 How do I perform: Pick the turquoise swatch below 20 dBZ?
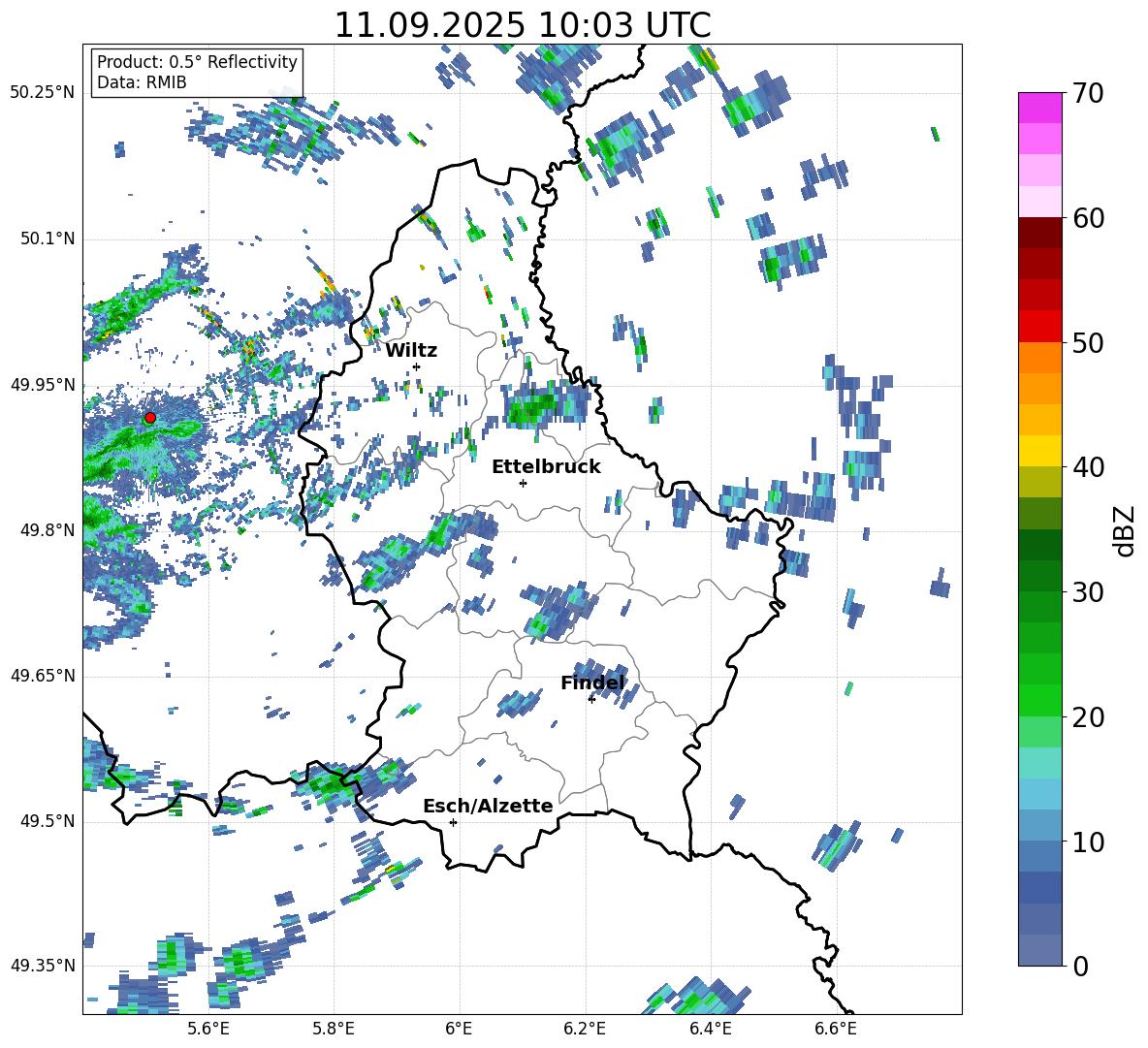pyautogui.click(x=1039, y=763)
